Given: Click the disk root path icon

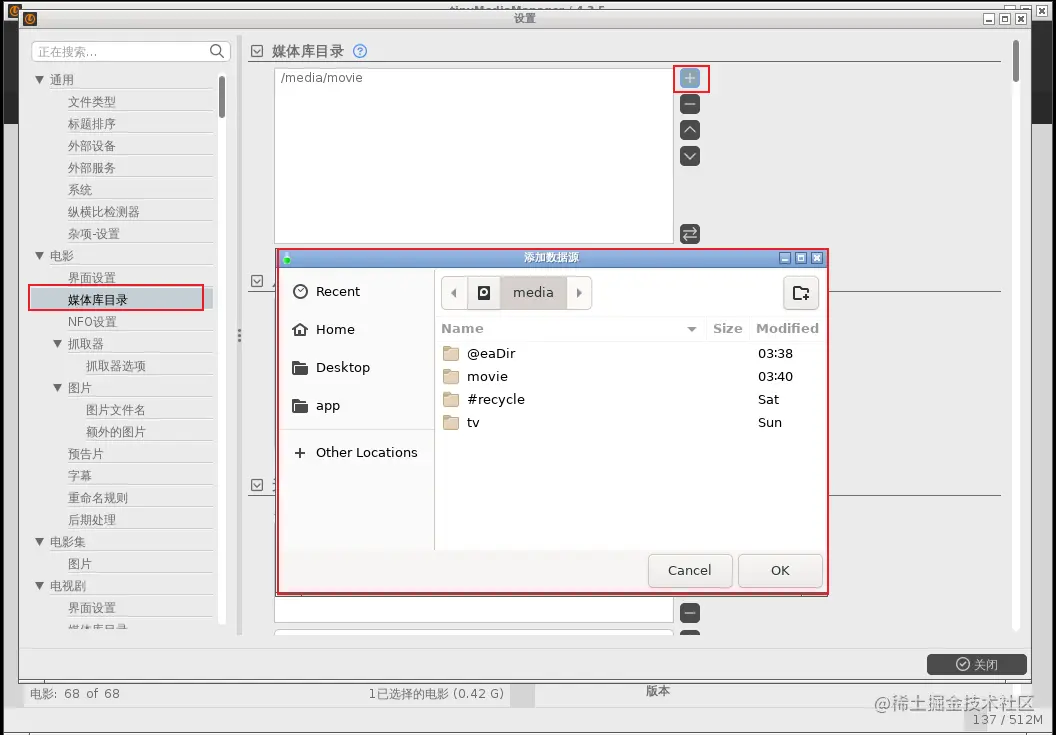Looking at the screenshot, I should pyautogui.click(x=484, y=293).
